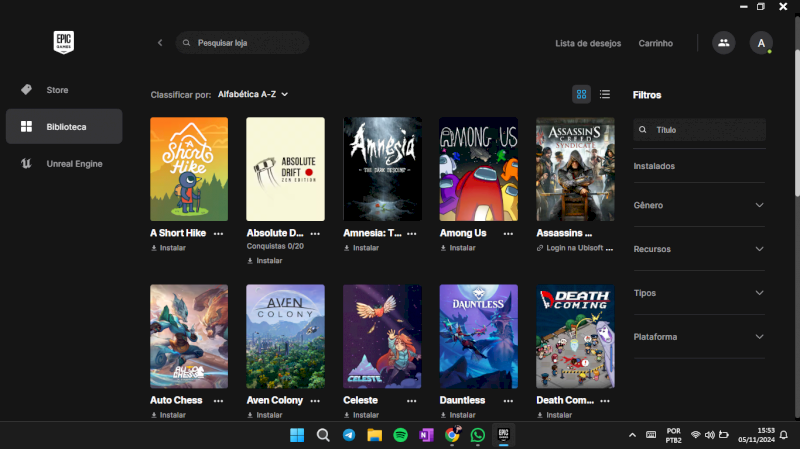Open Lista de desejos link

588,43
